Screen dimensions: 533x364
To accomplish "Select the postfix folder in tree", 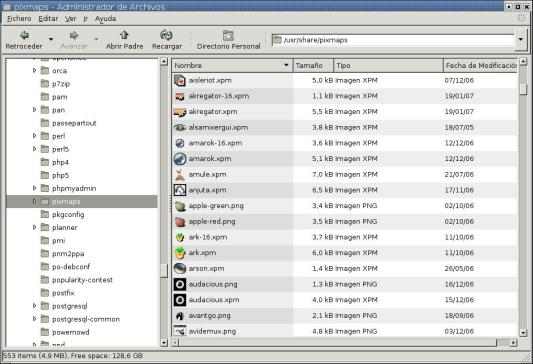I will pos(63,293).
